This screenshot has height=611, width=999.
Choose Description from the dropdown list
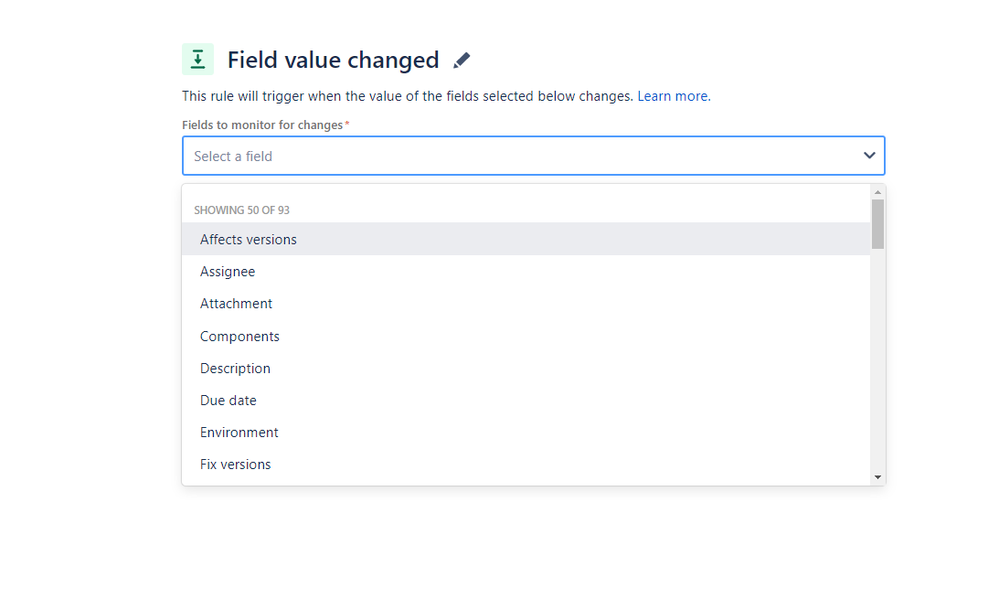(526, 368)
